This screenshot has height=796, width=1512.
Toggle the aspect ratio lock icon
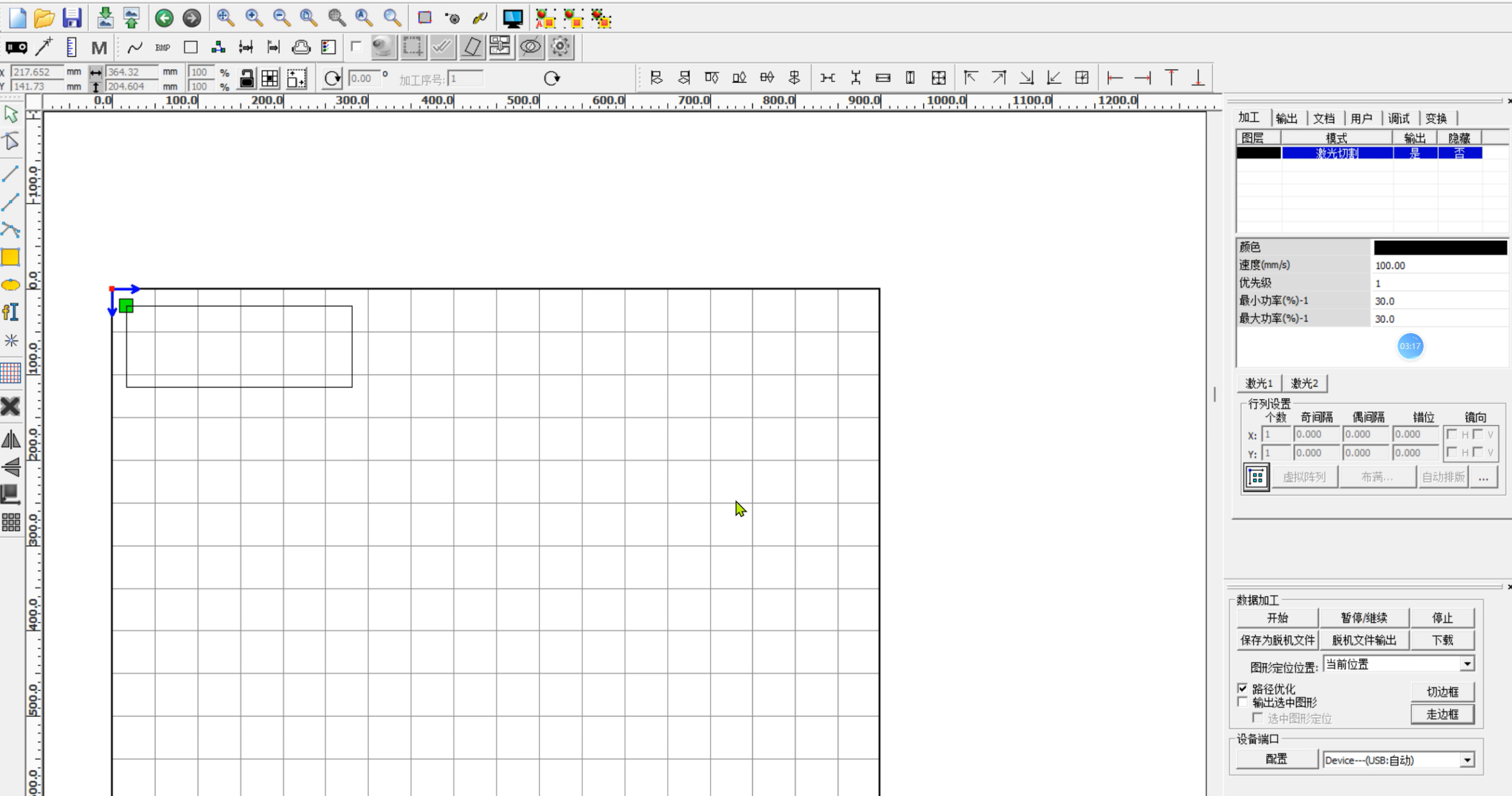pos(247,78)
